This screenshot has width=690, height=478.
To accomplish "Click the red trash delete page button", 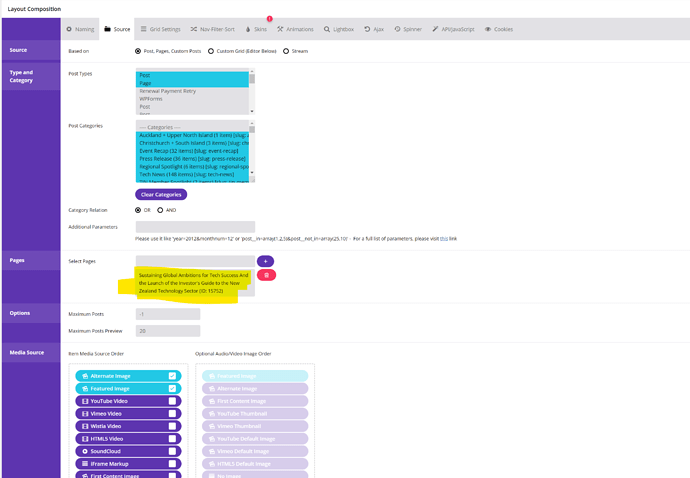I will click(266, 275).
